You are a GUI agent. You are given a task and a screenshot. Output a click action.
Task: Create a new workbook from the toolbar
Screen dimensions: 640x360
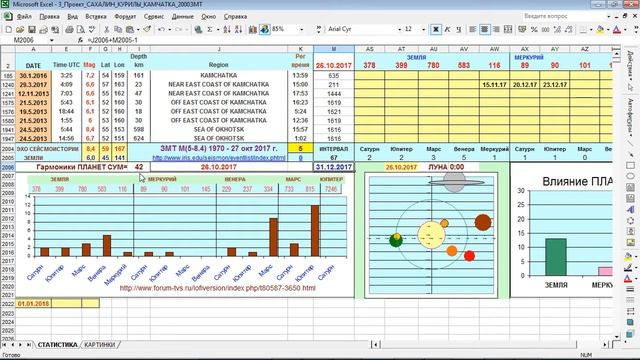(8, 29)
